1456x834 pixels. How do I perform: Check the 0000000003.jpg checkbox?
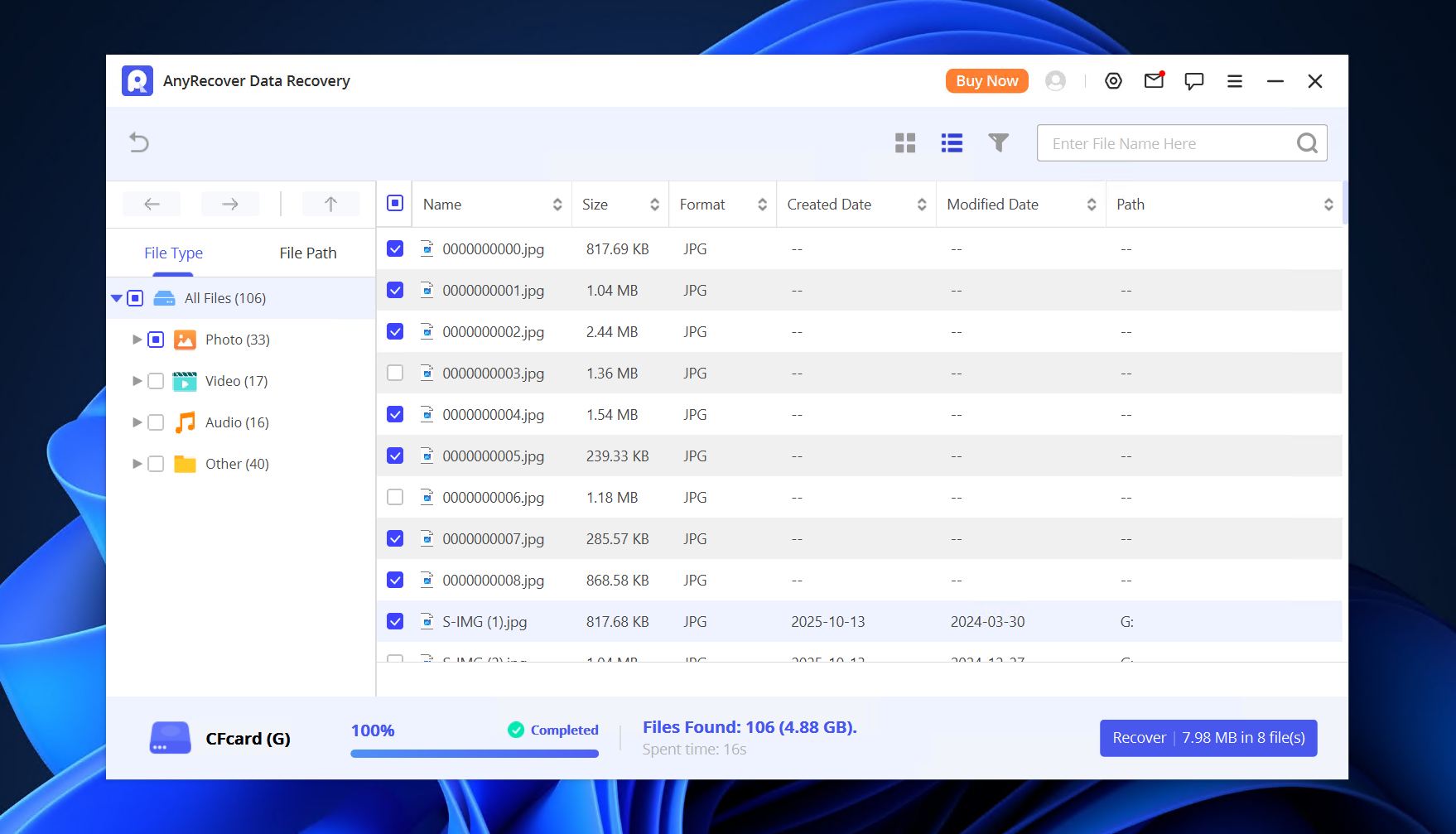[395, 373]
